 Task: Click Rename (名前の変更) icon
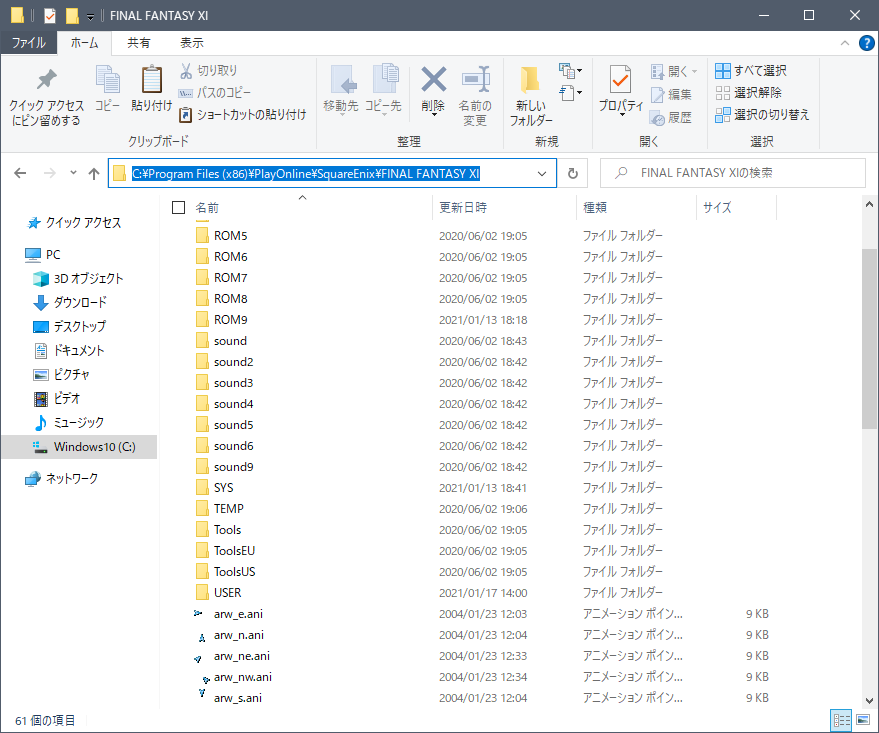click(475, 96)
